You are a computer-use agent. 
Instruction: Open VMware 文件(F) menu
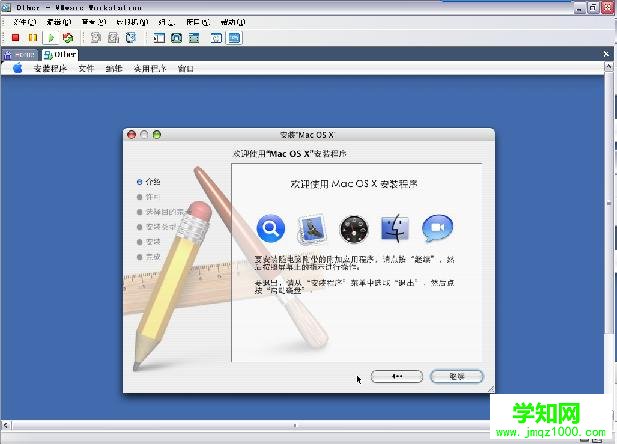[24, 22]
